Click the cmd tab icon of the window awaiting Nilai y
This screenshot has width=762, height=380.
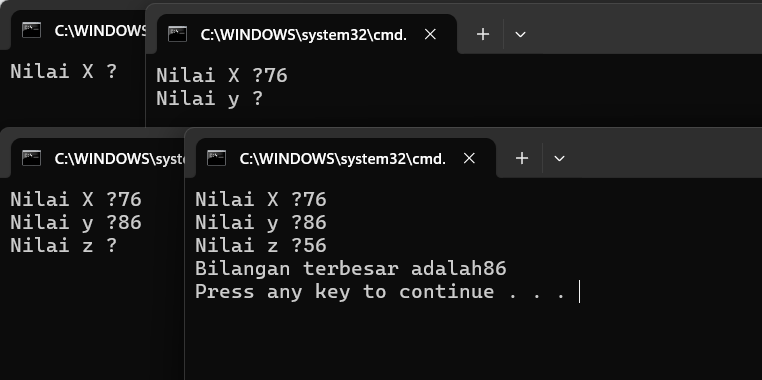[x=177, y=34]
